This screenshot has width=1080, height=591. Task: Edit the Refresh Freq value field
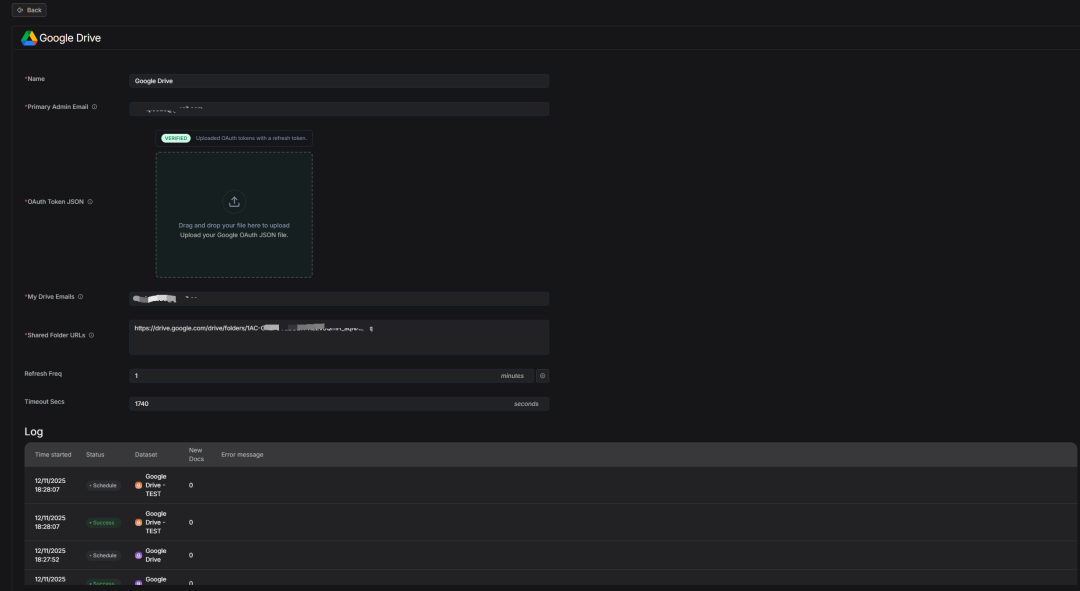coord(331,376)
